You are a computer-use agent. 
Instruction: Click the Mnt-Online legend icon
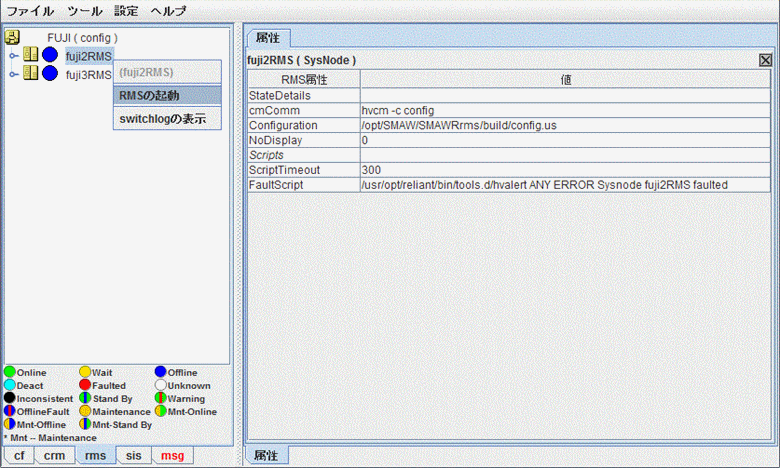160,411
